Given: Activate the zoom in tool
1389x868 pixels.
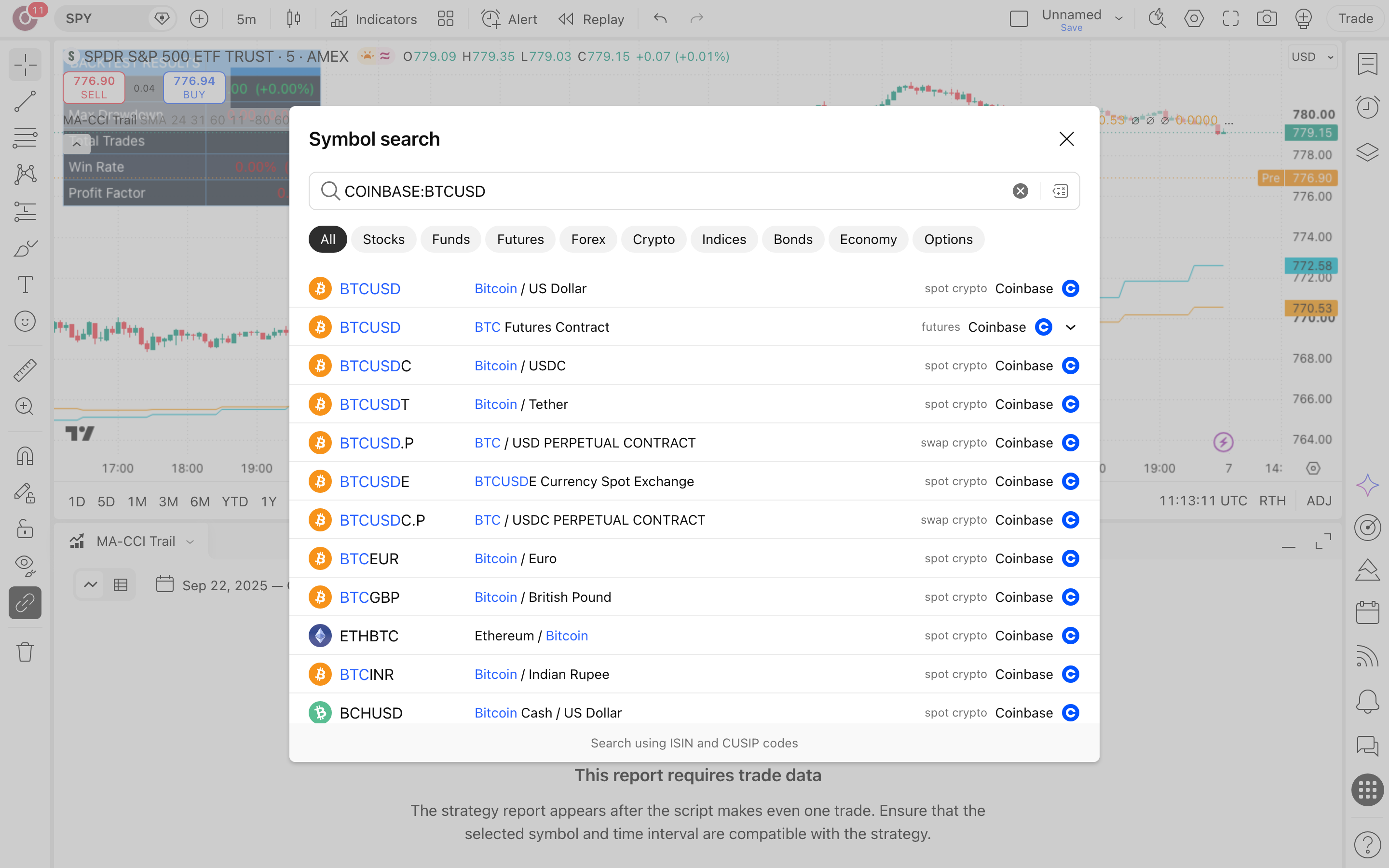Looking at the screenshot, I should (25, 407).
